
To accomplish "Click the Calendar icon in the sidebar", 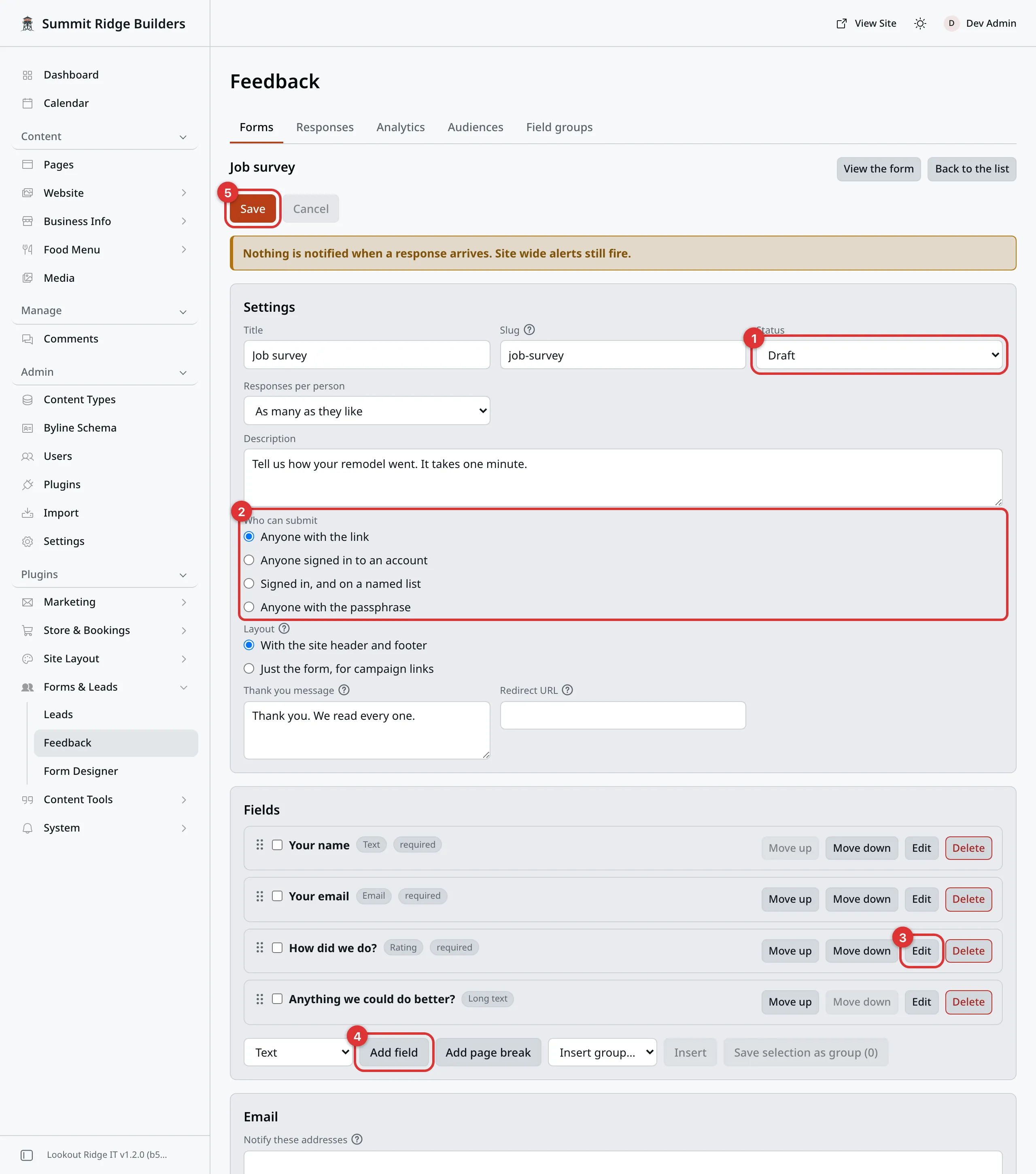I will click(x=28, y=103).
